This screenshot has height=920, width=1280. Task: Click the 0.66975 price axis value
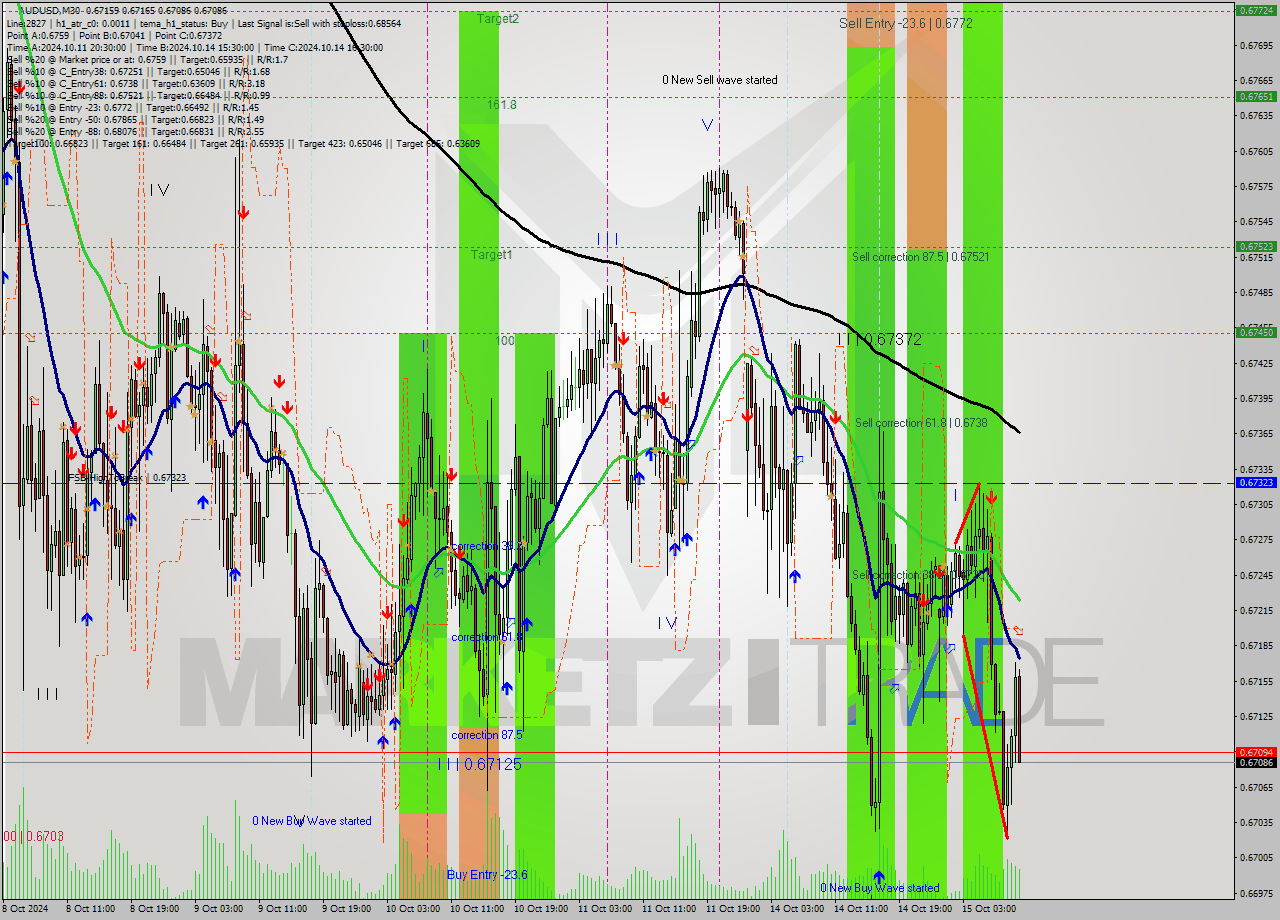click(x=1255, y=892)
